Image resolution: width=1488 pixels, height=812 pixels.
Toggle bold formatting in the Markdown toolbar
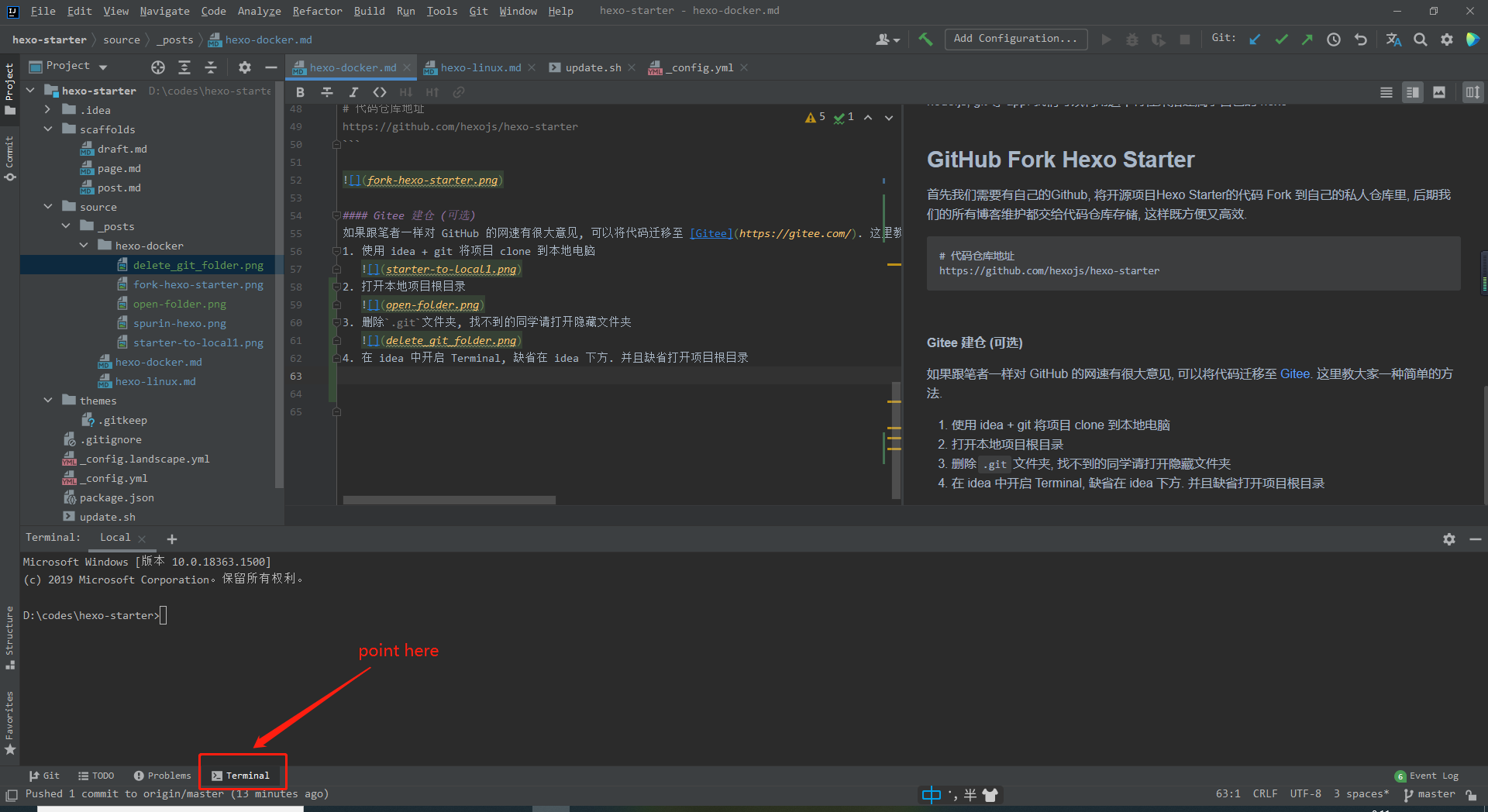pos(300,91)
